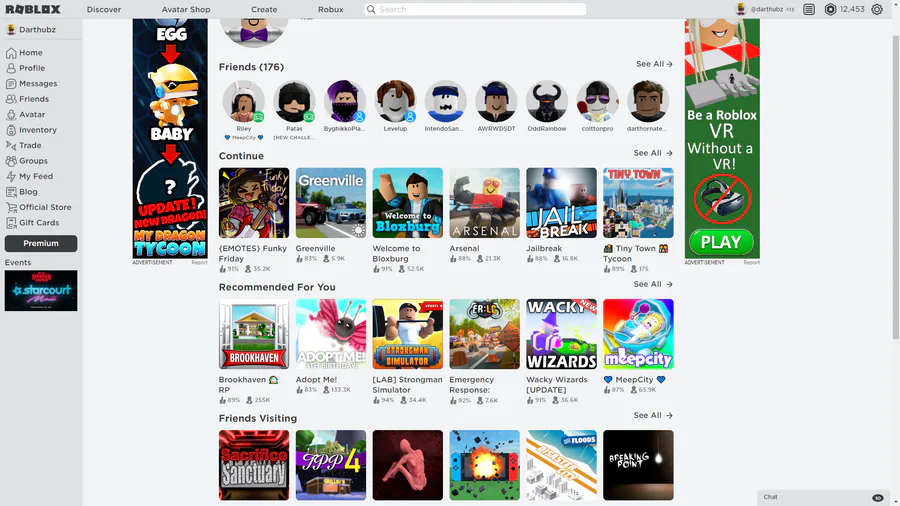This screenshot has height=506, width=900.
Task: Open the MeepCity thumbnail
Action: coord(638,334)
